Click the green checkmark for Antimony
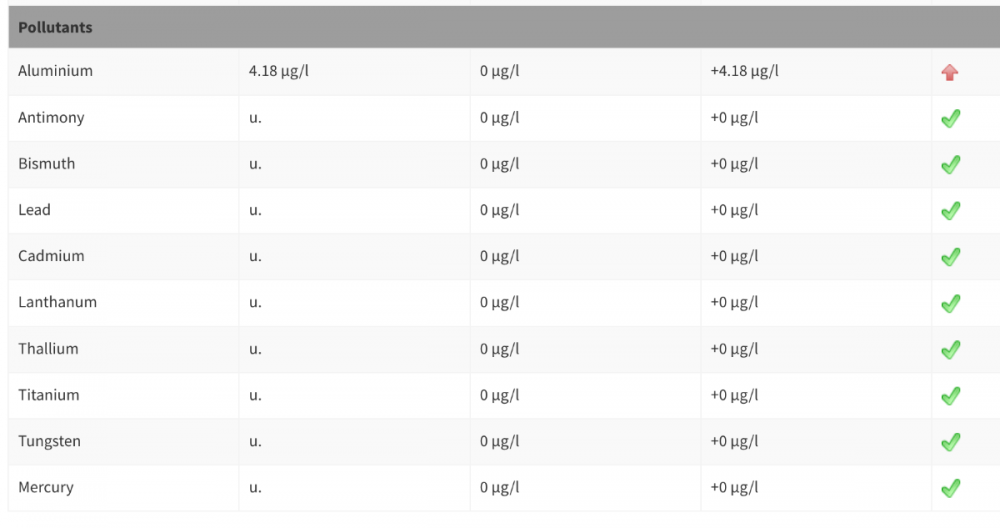This screenshot has height=528, width=1000. [950, 119]
